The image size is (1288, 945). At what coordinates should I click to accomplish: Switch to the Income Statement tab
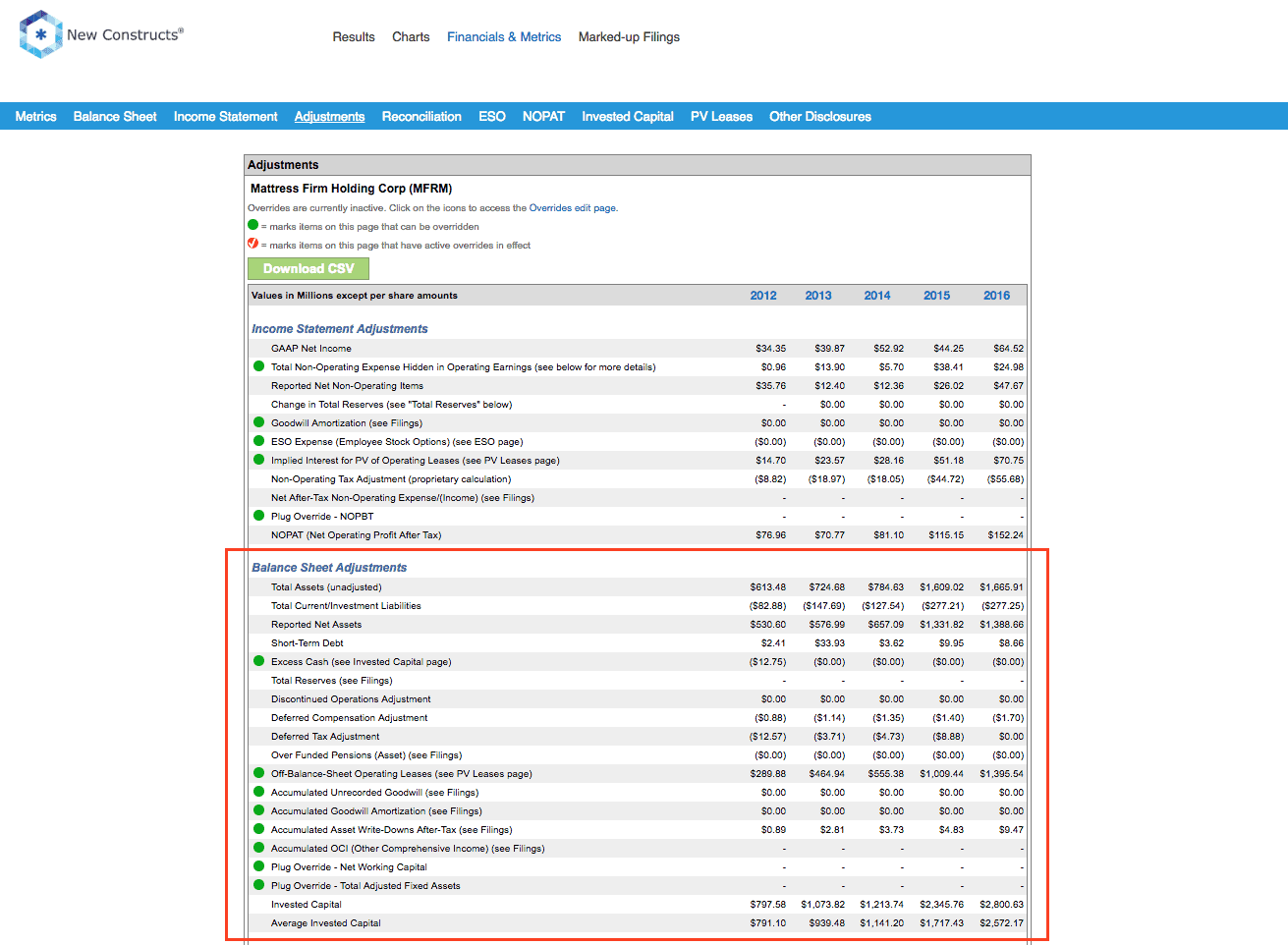(x=226, y=116)
